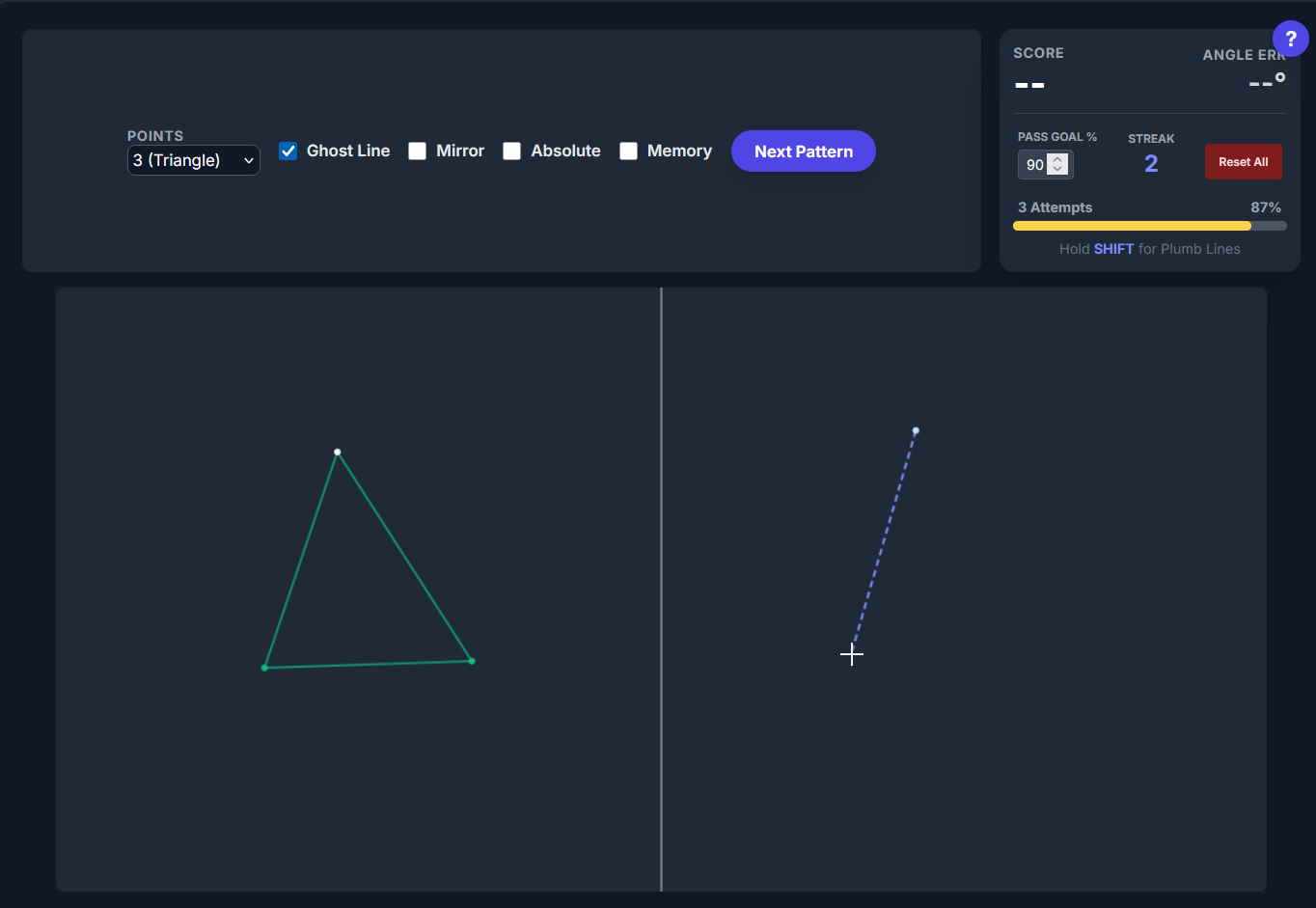Click the Pass Goal % input field
This screenshot has height=908, width=1316.
1046,165
